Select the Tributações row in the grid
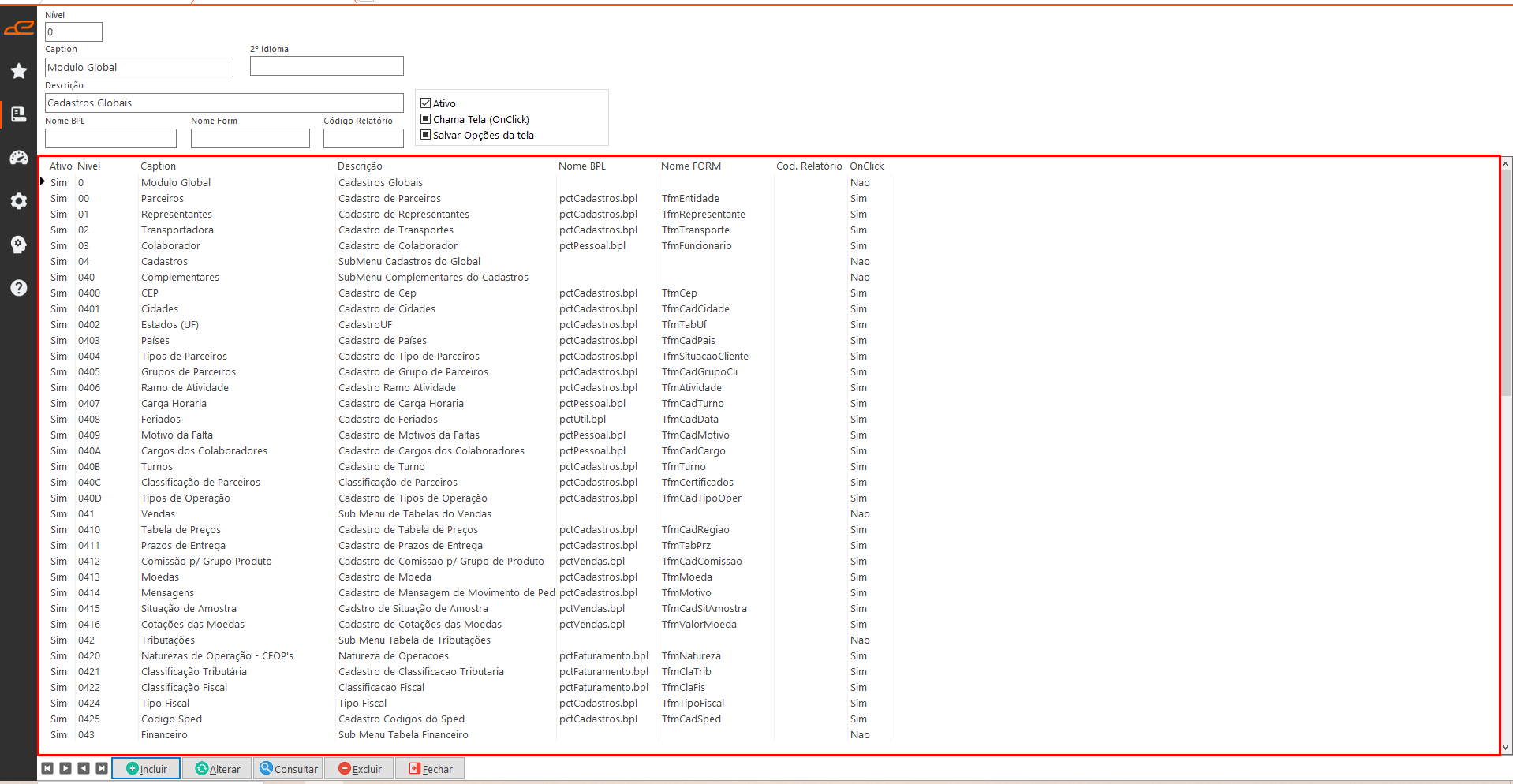Screen dimensions: 1513x784 point(168,640)
